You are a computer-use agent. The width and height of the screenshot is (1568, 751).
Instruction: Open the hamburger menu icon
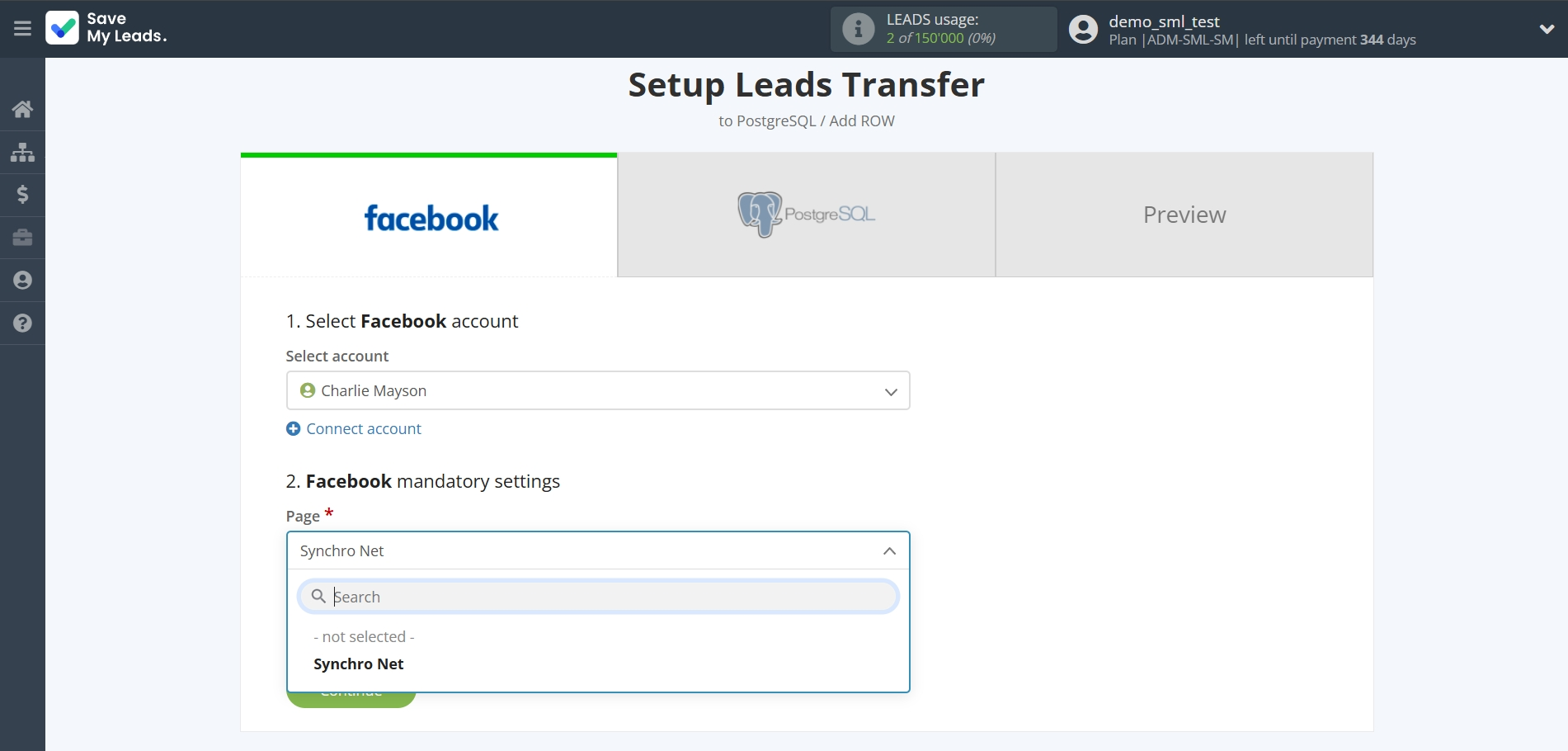[22, 29]
